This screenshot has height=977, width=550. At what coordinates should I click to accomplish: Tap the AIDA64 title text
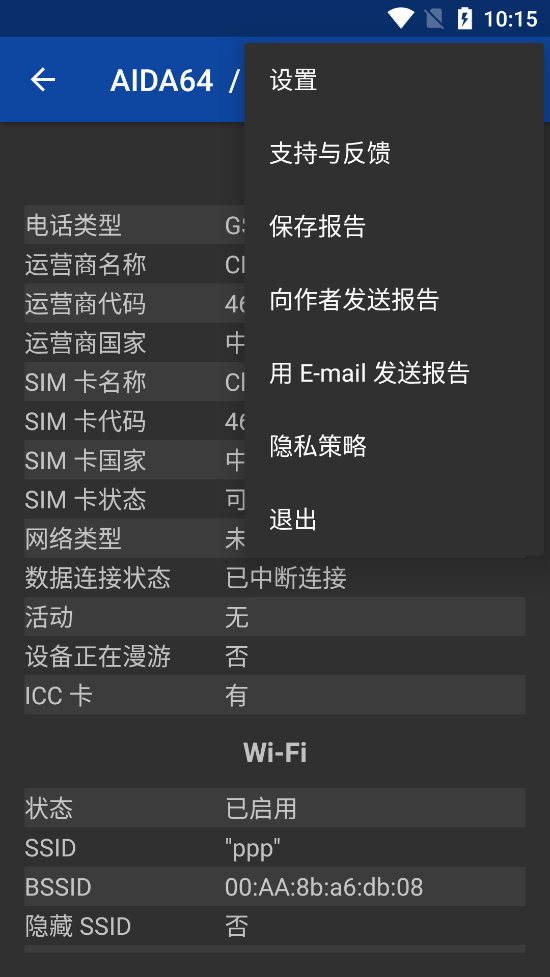pyautogui.click(x=162, y=80)
